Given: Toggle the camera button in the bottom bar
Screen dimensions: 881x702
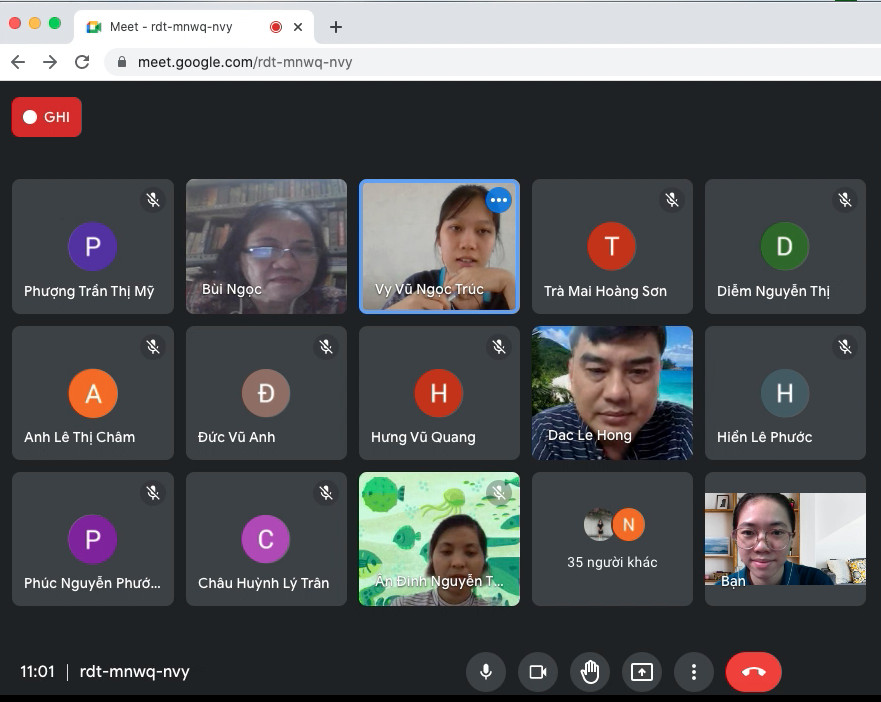Looking at the screenshot, I should point(538,672).
